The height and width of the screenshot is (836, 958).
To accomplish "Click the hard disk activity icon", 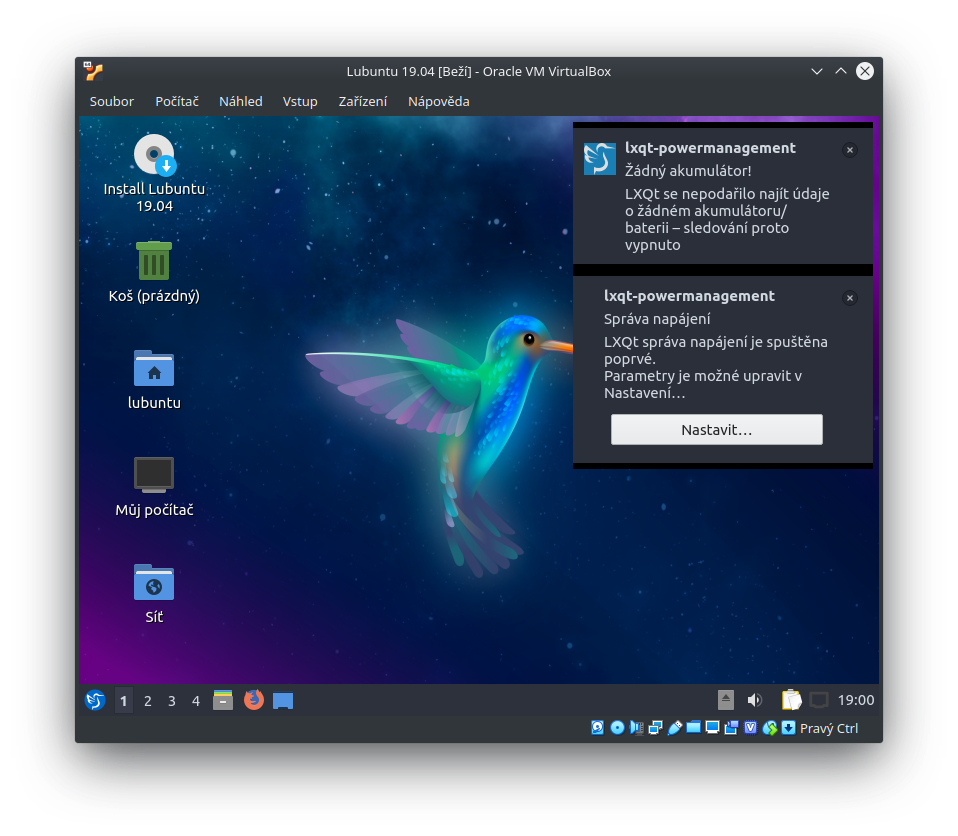I will click(x=599, y=728).
